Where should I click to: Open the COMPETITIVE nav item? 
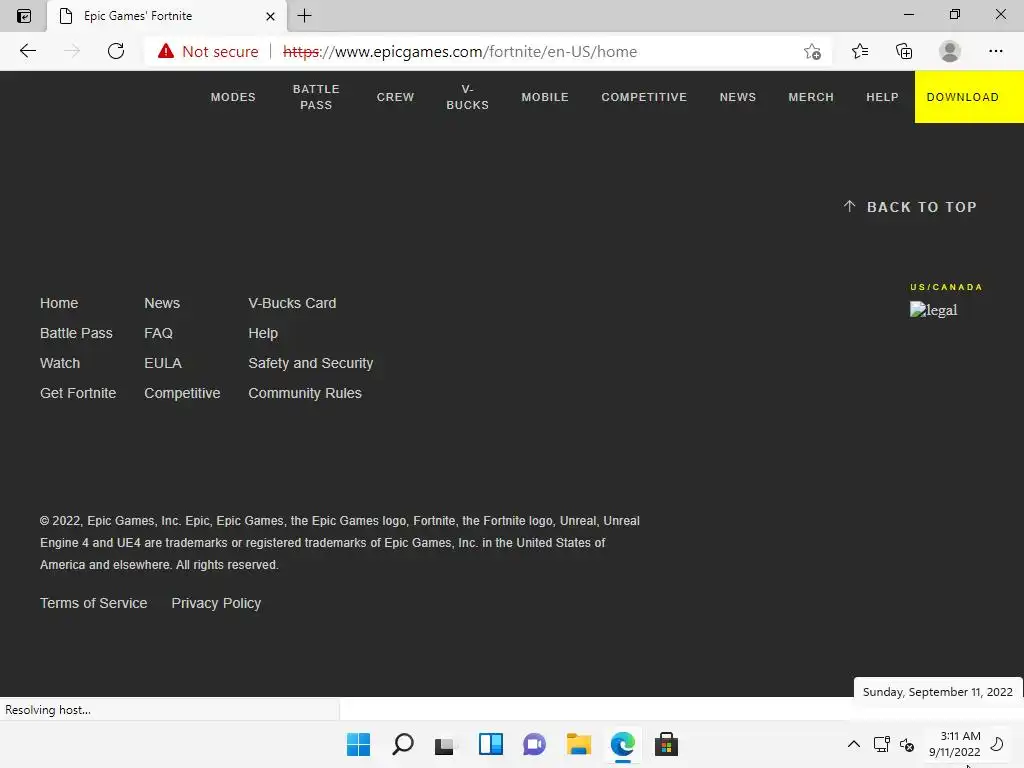click(644, 97)
